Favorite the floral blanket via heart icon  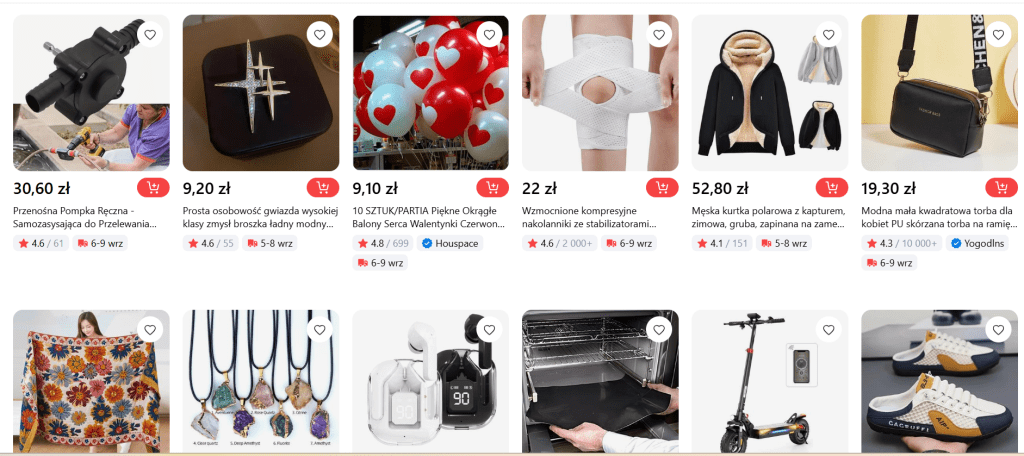(x=150, y=330)
